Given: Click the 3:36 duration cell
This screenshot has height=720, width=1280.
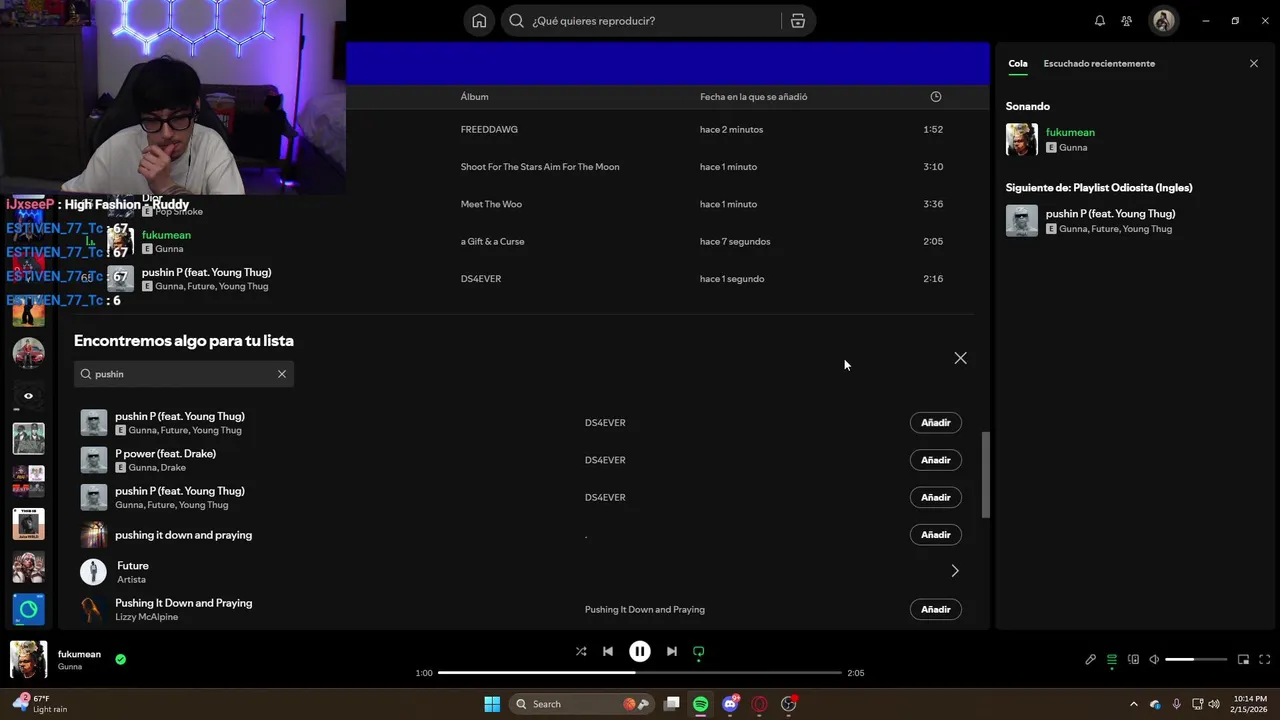Looking at the screenshot, I should [x=933, y=204].
